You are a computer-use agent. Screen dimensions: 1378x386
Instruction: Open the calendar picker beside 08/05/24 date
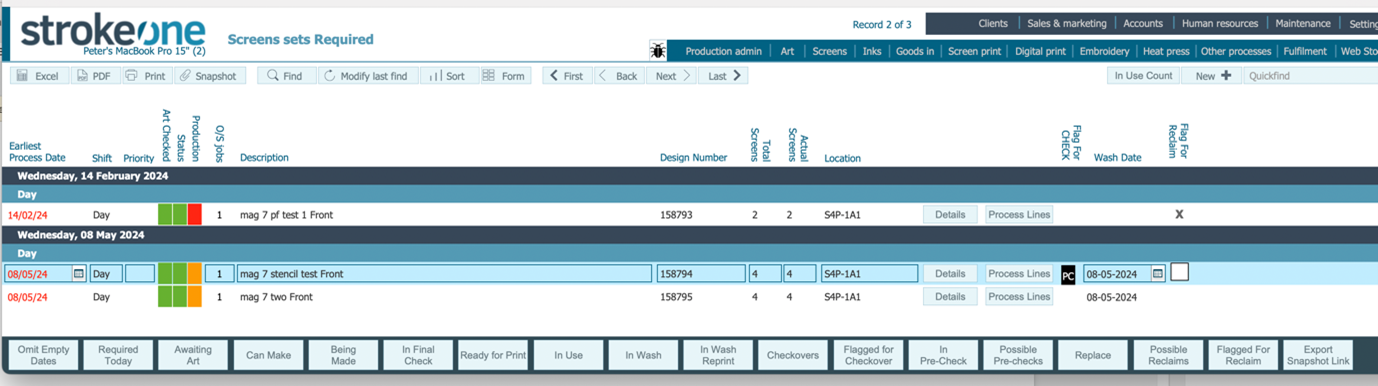[79, 273]
